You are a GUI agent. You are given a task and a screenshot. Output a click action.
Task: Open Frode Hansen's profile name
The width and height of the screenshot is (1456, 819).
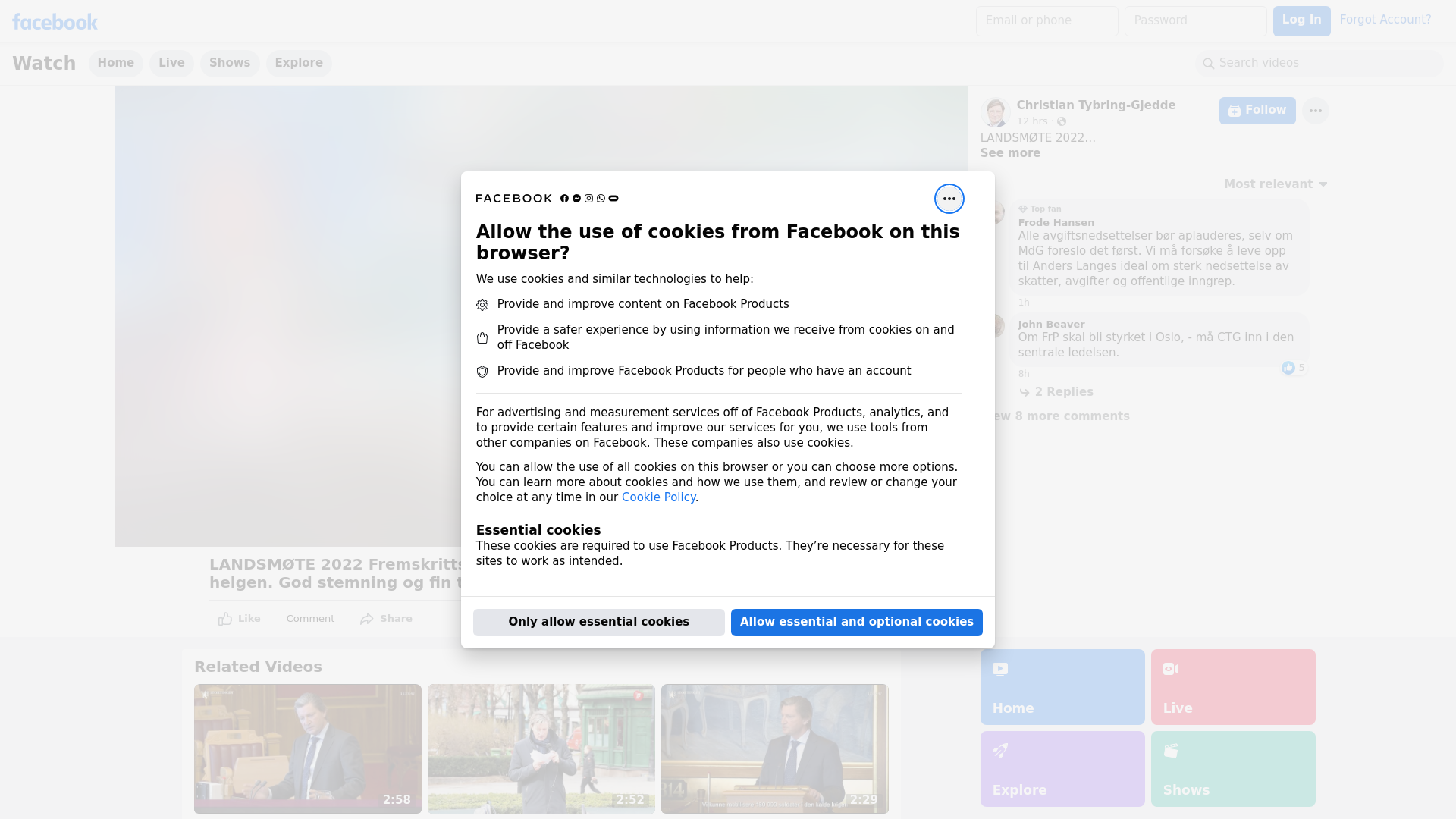pos(1056,223)
